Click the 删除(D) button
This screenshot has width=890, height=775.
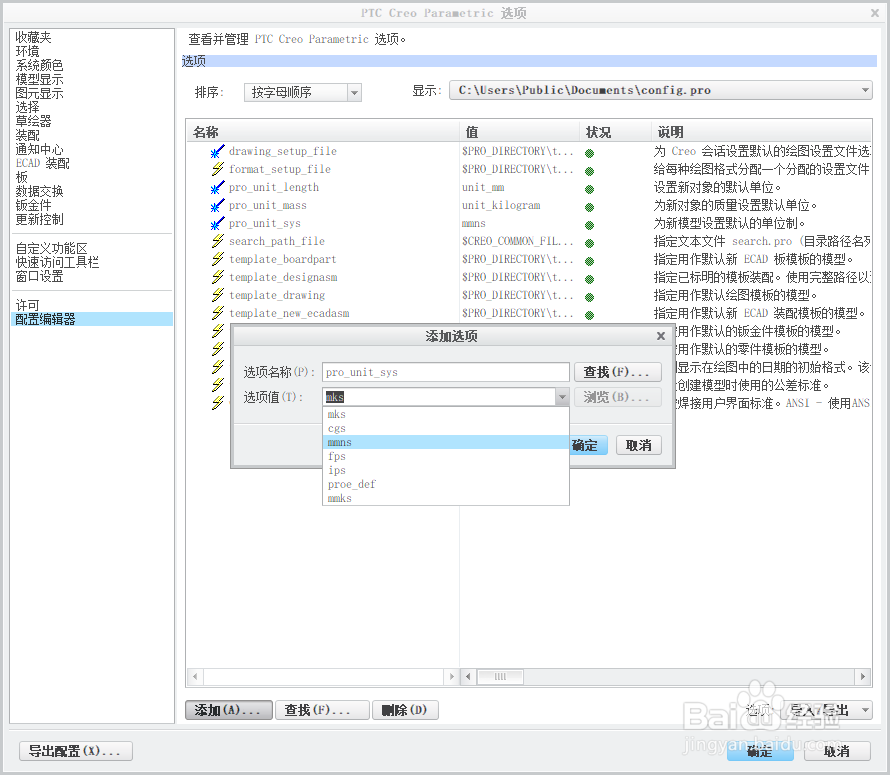click(405, 710)
